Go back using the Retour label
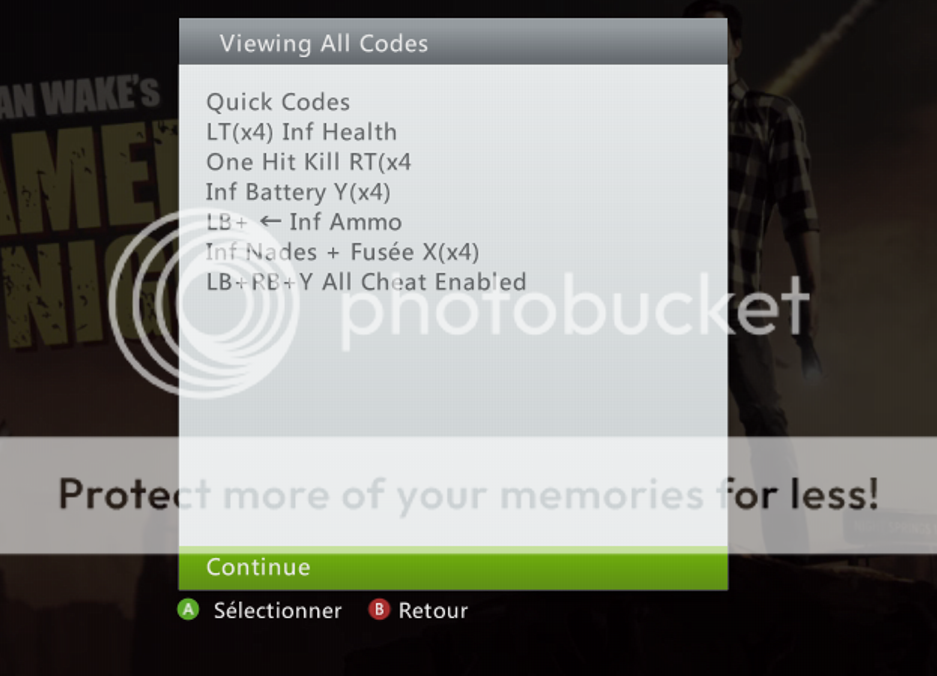The width and height of the screenshot is (937, 676). pos(433,610)
